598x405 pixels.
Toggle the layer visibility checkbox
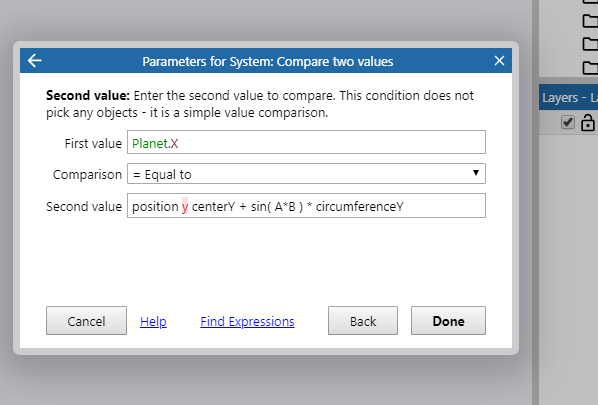[567, 122]
